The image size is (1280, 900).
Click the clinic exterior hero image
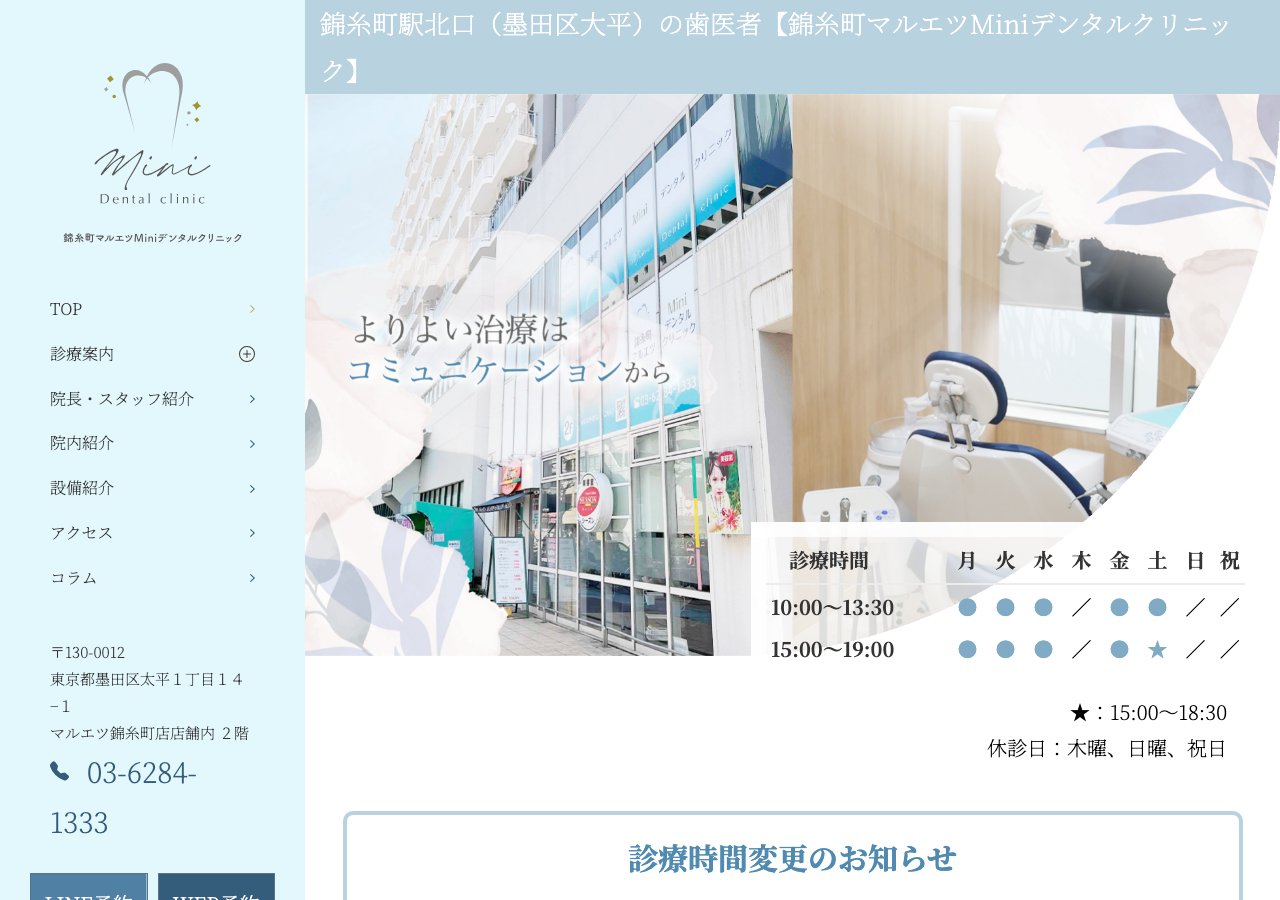(x=548, y=375)
